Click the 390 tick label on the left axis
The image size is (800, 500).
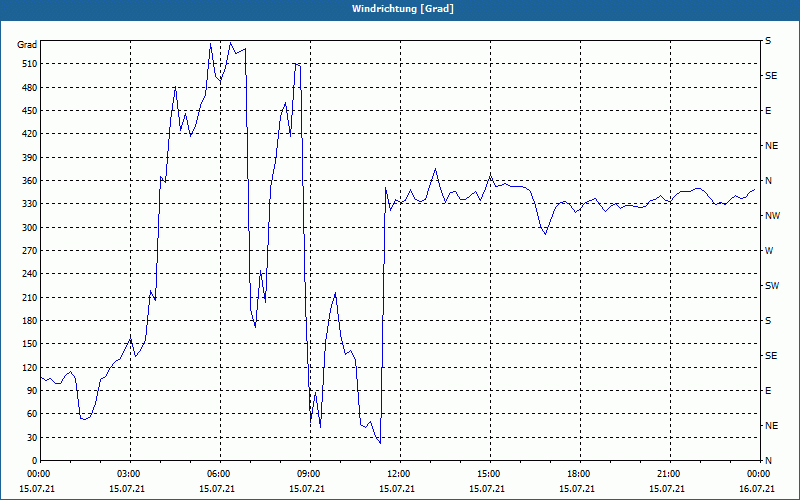coord(30,158)
